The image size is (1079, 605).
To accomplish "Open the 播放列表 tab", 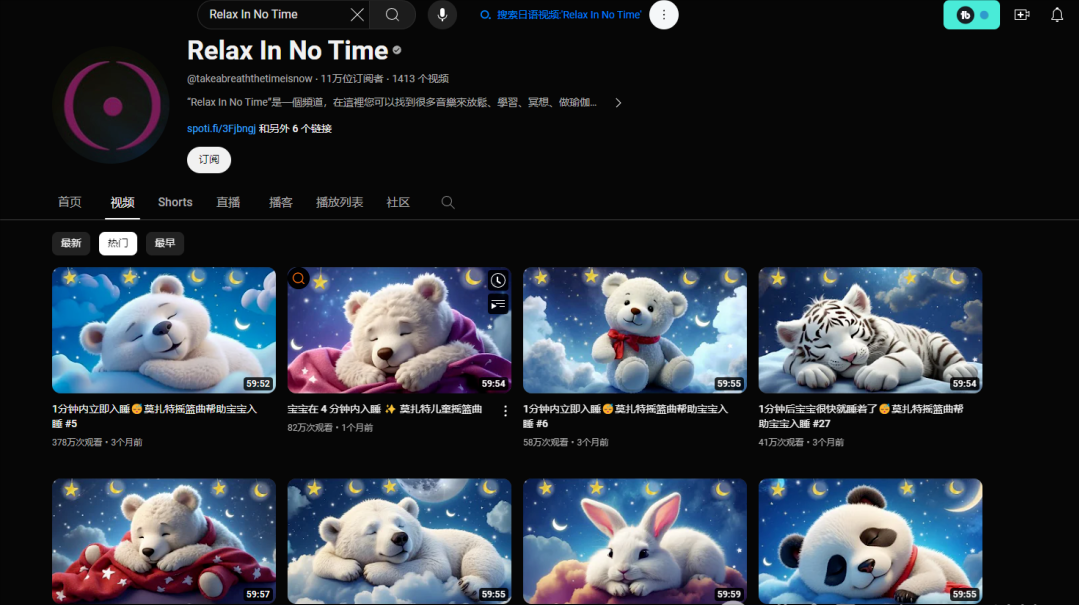I will [339, 202].
